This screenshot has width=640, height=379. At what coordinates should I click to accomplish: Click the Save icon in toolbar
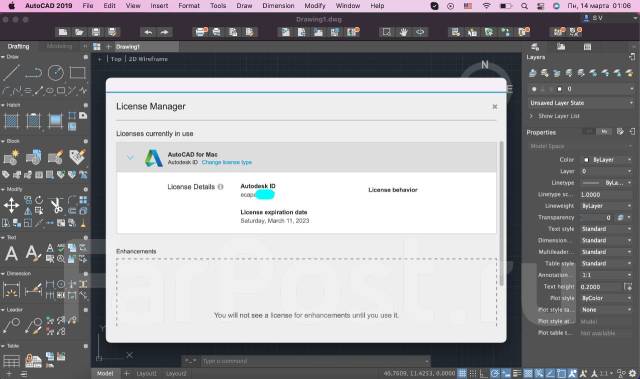coord(96,32)
